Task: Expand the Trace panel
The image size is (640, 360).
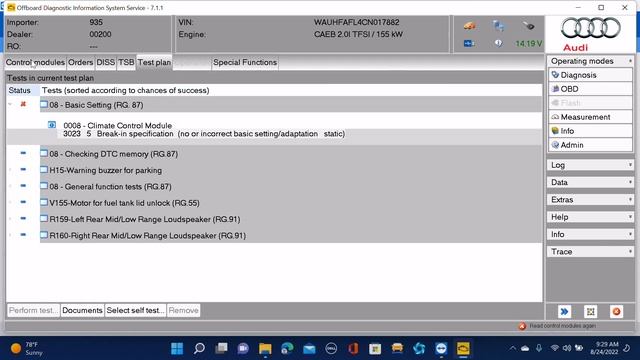Action: pyautogui.click(x=590, y=252)
